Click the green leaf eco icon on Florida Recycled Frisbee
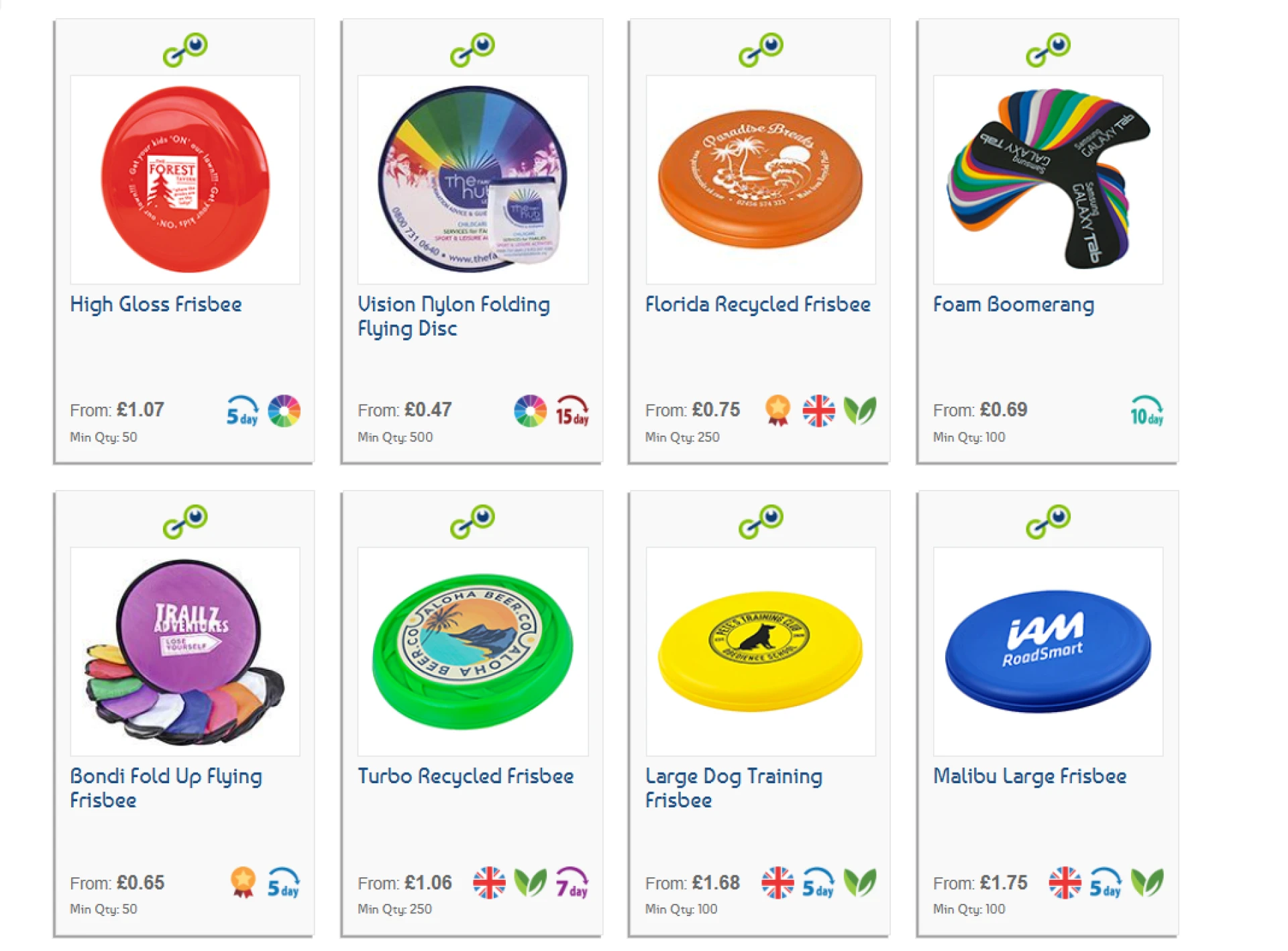The image size is (1288, 951). tap(860, 411)
